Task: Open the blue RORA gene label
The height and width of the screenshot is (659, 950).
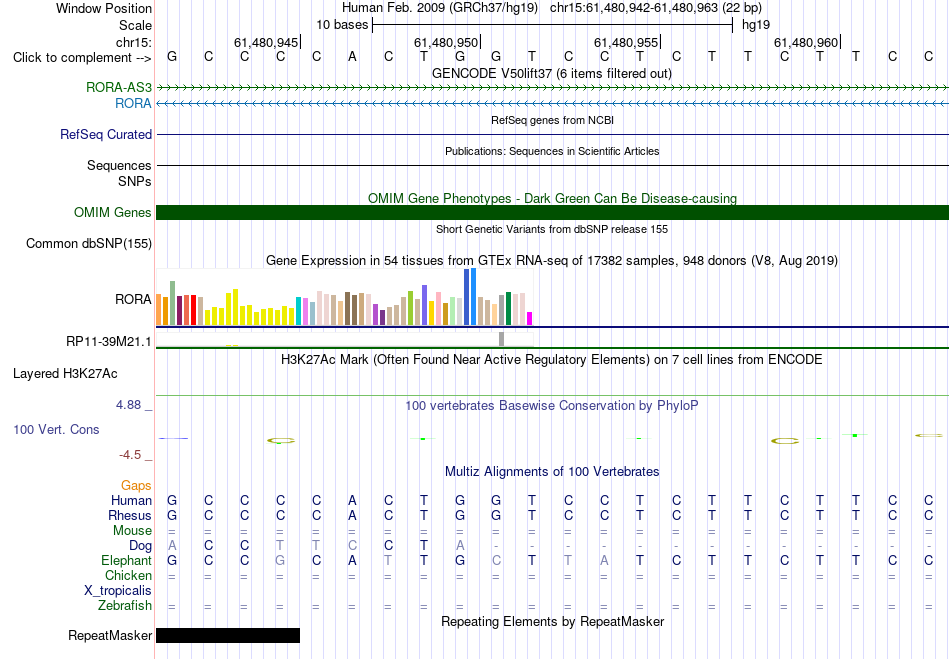Action: point(133,104)
